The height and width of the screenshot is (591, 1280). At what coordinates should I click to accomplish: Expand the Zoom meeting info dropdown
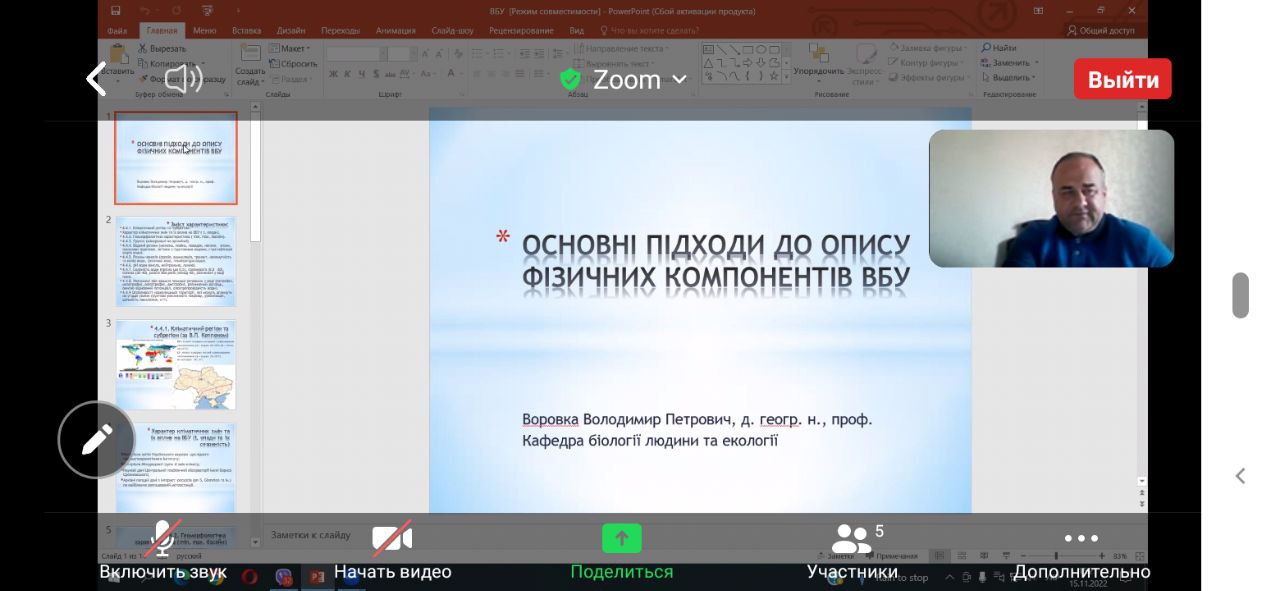(625, 80)
